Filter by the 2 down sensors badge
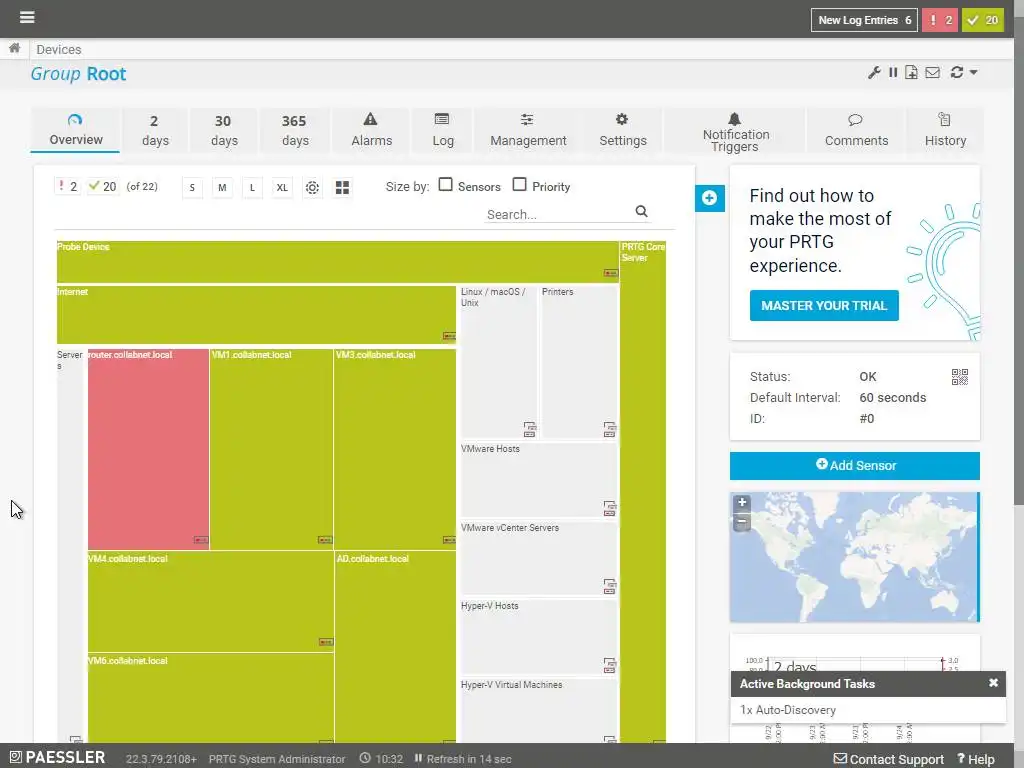 pyautogui.click(x=67, y=187)
